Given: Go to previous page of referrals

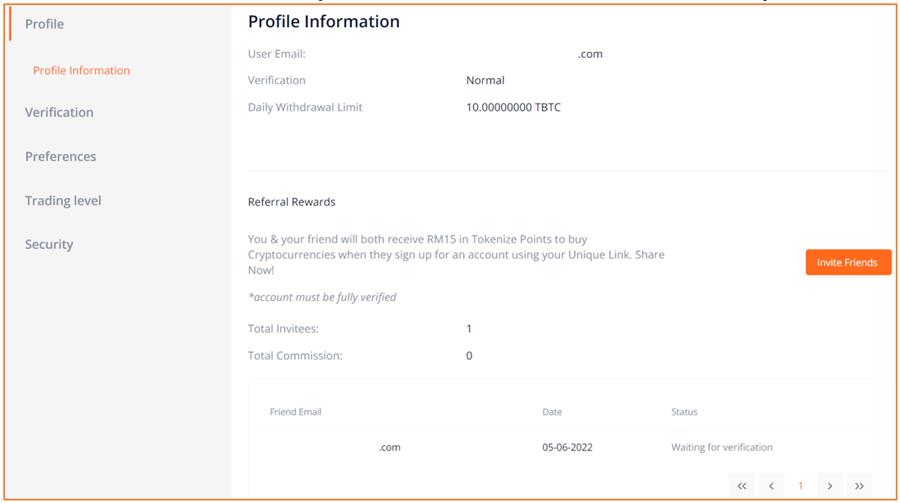Looking at the screenshot, I should click(771, 486).
